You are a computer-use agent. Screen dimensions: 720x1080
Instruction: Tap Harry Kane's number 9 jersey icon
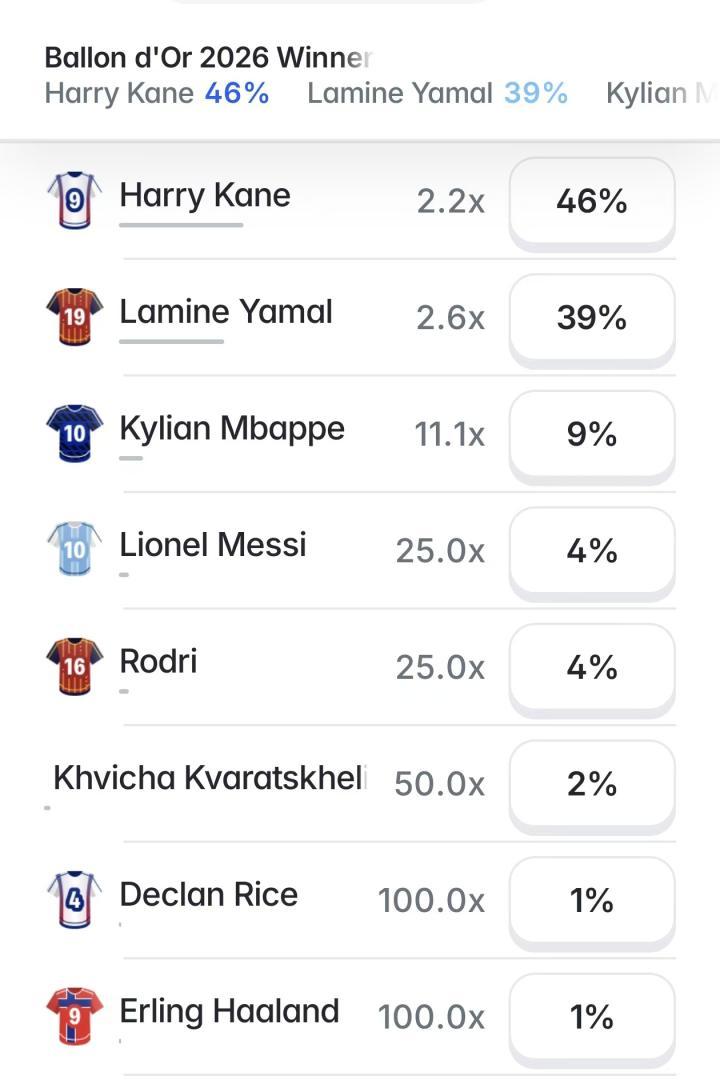click(74, 200)
